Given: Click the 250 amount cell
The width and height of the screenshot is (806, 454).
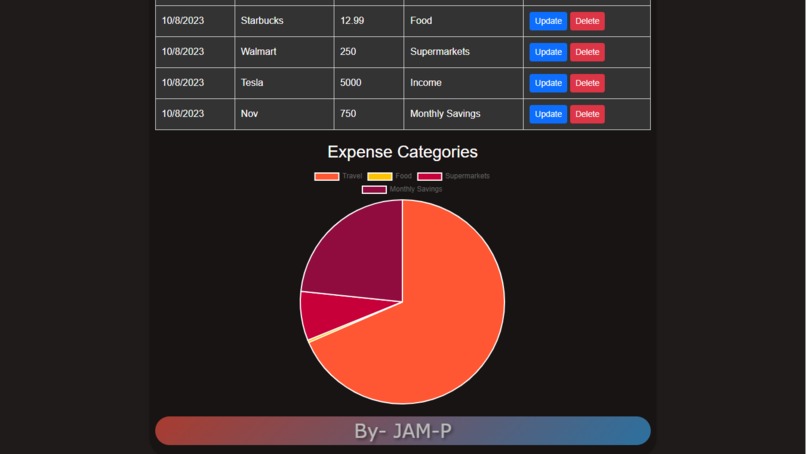Looking at the screenshot, I should click(369, 52).
